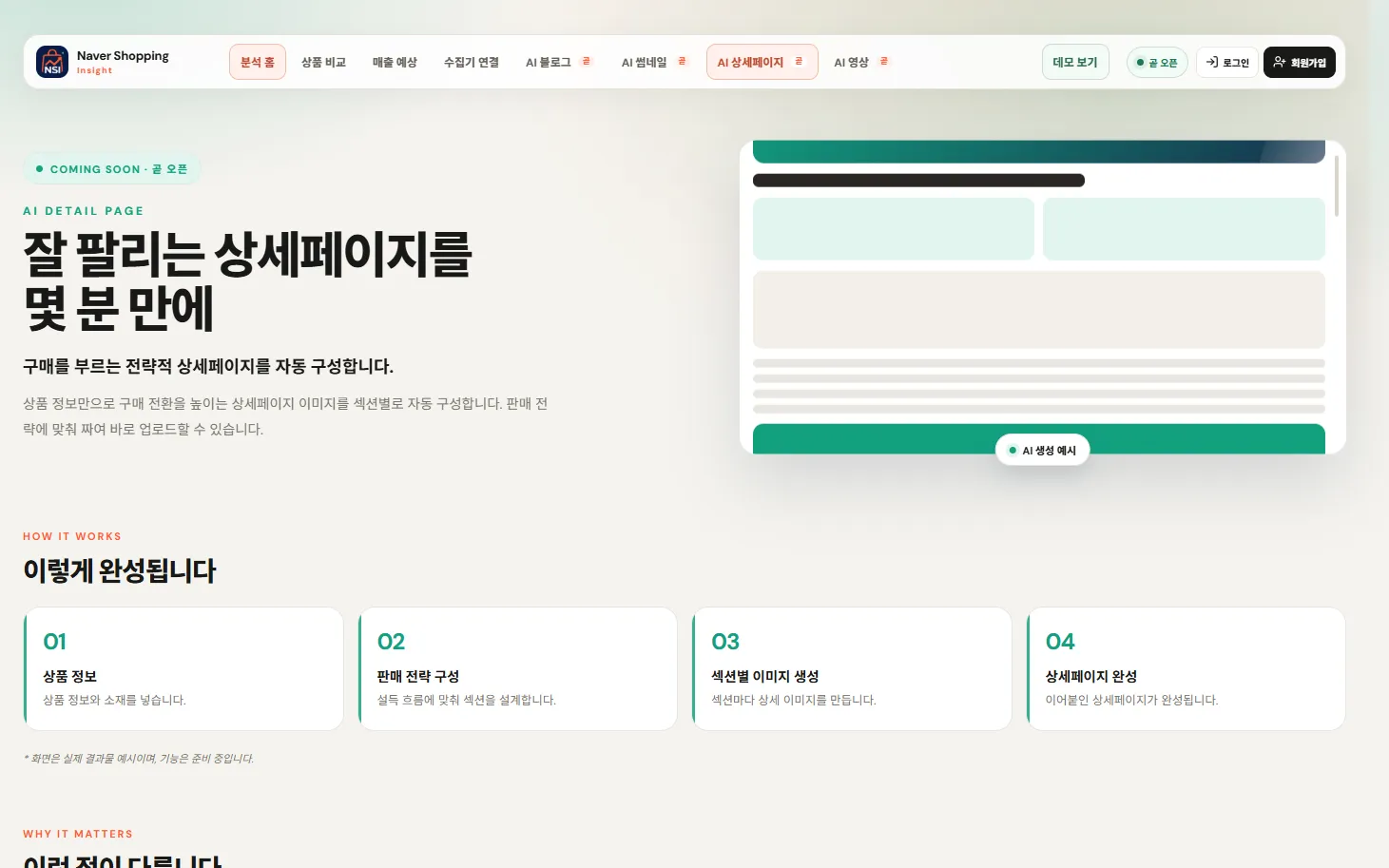Click the green dot in 곧 오픈 pill
Image resolution: width=1389 pixels, height=868 pixels.
point(1140,63)
